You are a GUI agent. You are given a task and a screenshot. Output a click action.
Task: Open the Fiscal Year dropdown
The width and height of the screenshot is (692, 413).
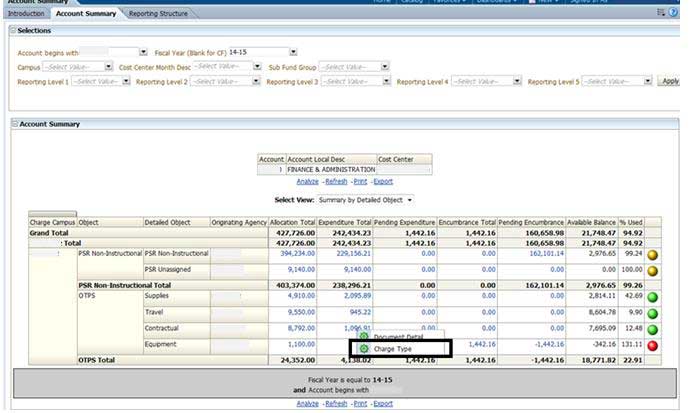point(292,51)
